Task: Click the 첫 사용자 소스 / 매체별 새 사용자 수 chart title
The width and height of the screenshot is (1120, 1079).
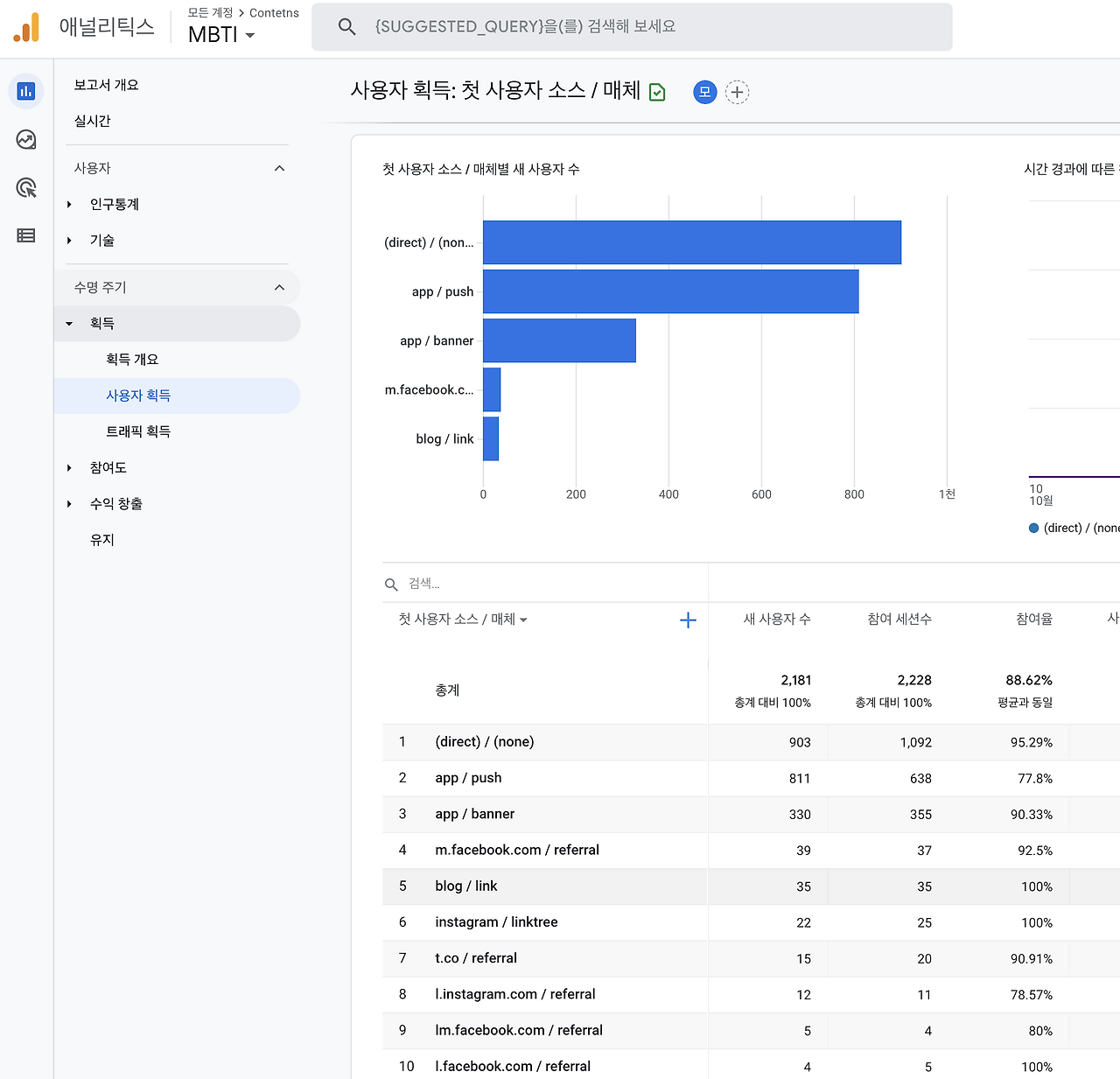Action: (x=481, y=169)
